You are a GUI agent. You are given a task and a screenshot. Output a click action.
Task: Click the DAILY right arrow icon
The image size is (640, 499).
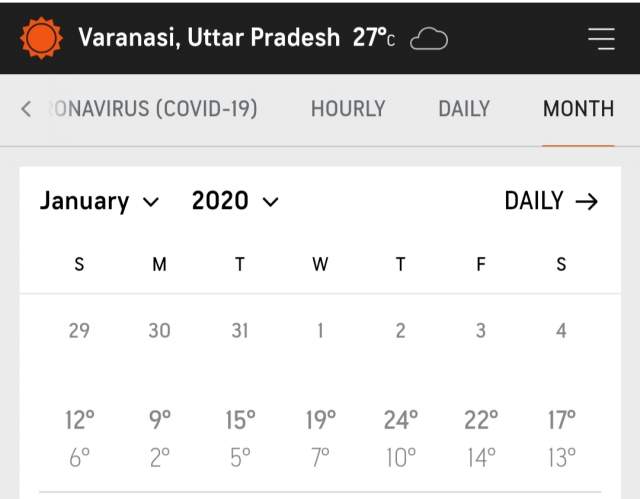(x=587, y=201)
